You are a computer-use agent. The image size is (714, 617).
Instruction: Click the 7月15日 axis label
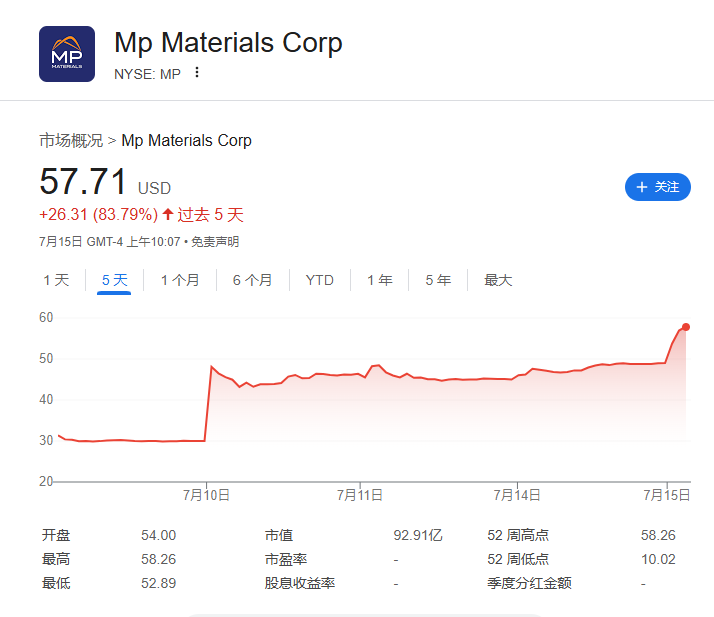pos(667,495)
